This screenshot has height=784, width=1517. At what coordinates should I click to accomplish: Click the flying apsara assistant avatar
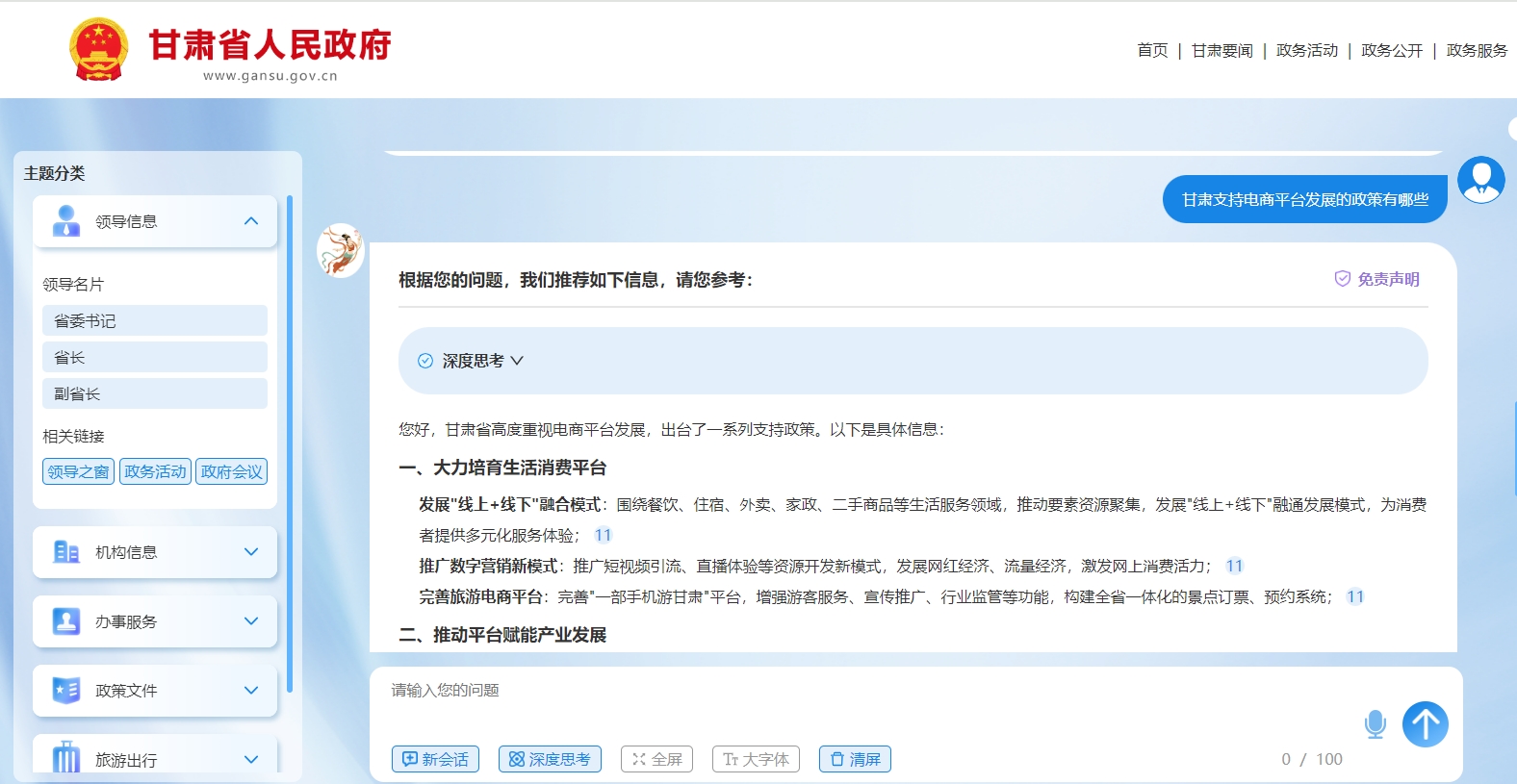341,250
